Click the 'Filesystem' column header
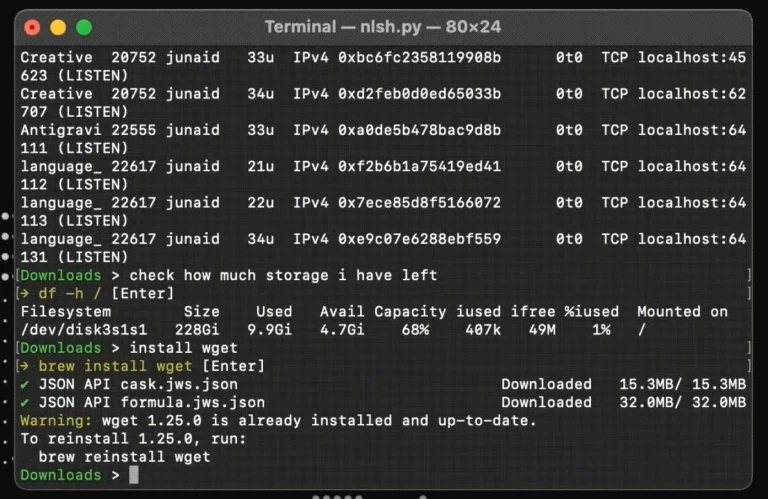 66,312
